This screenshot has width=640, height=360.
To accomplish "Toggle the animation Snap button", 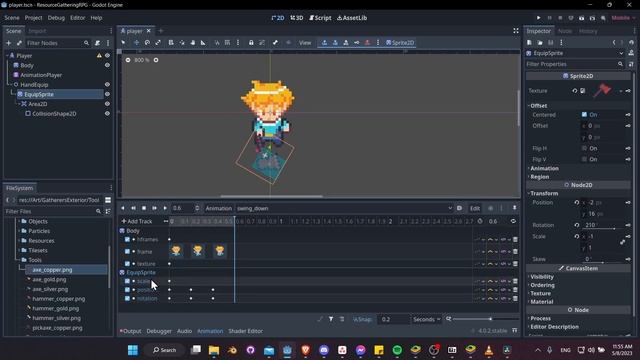I will pos(362,319).
